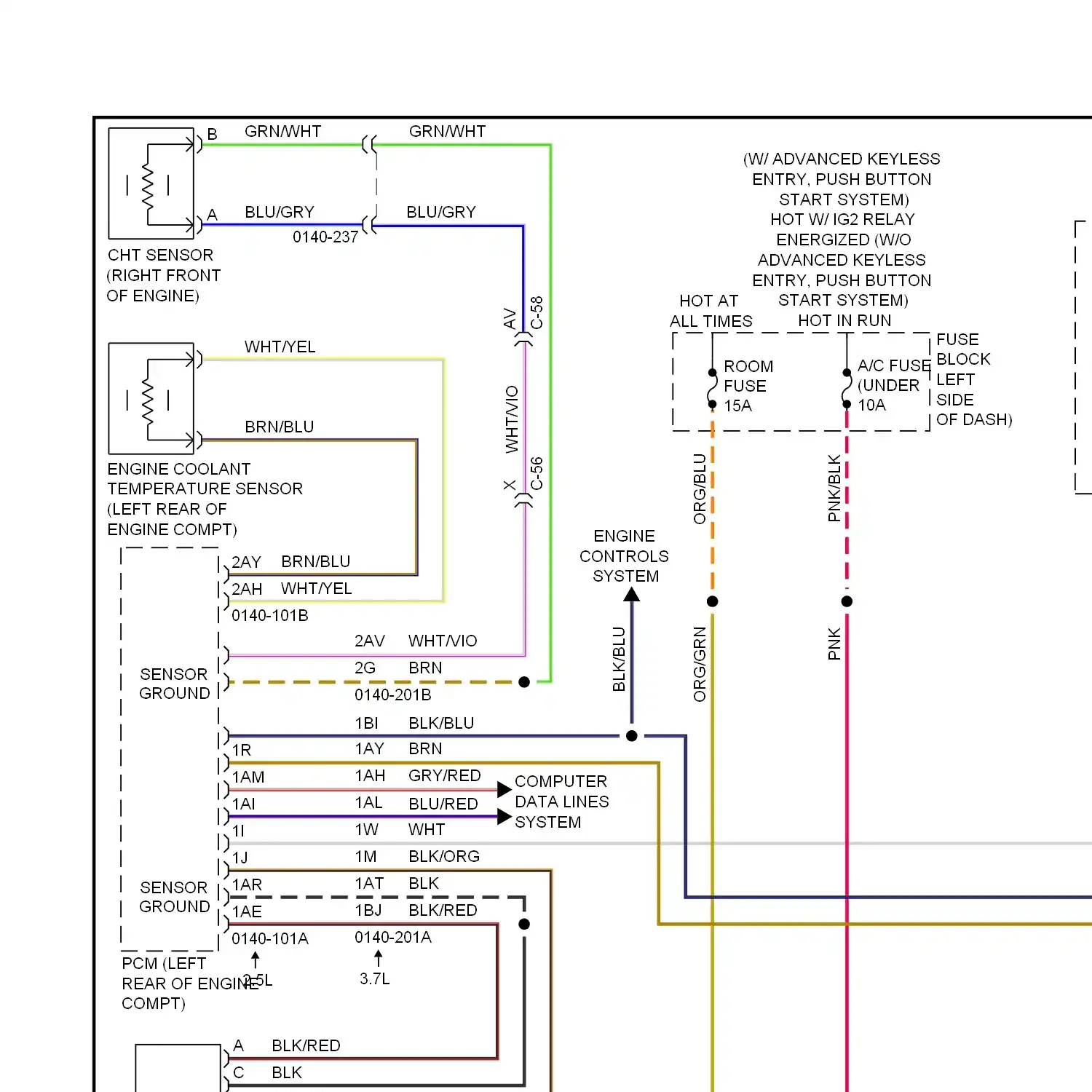Click connector code 0140-101B
The image size is (1092, 1092).
click(270, 616)
